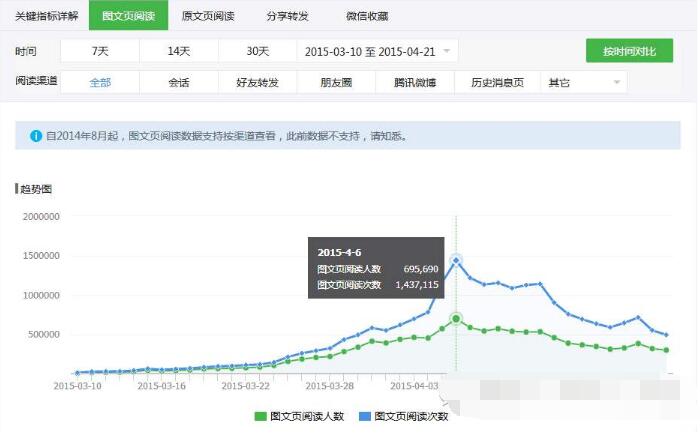Select the 朋友圈 reading channel
The image size is (700, 439).
pos(336,83)
